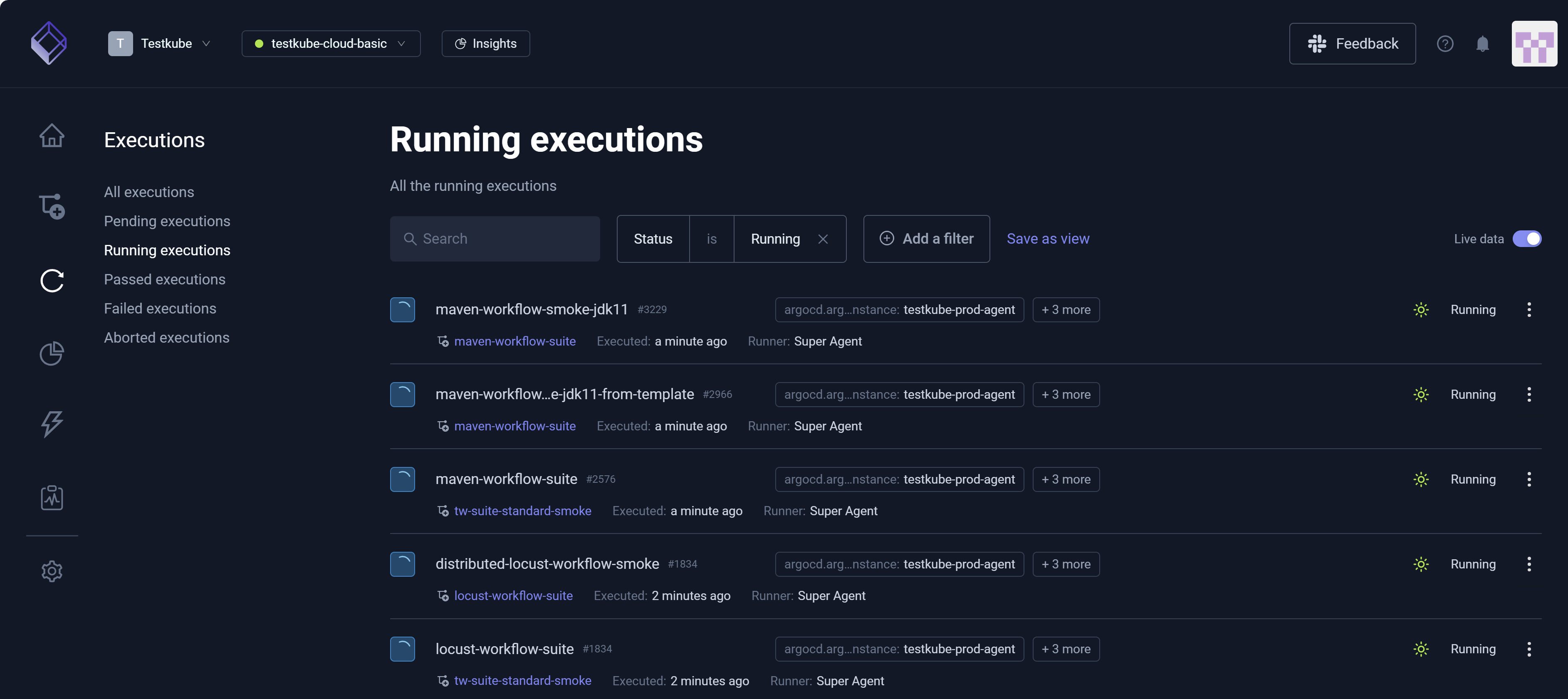Image resolution: width=1568 pixels, height=699 pixels.
Task: Open the Insights pie chart sidebar icon
Action: tap(52, 353)
